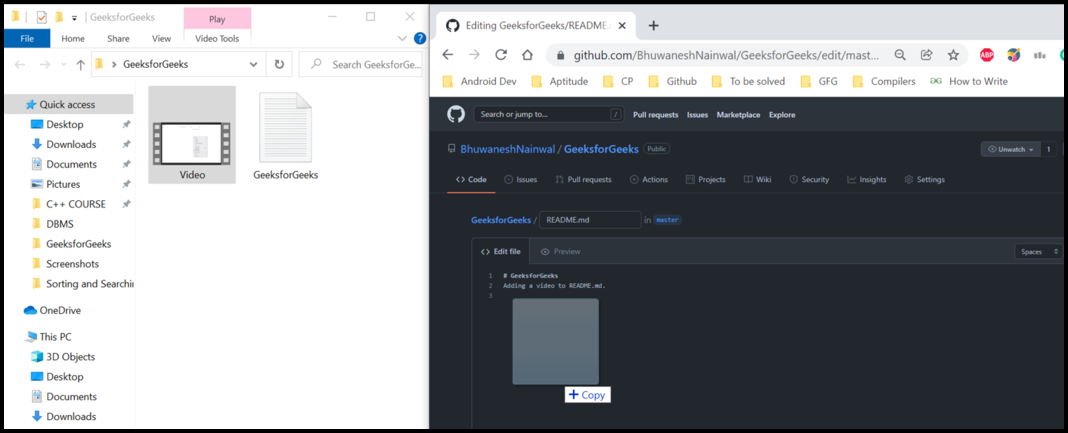Expand Explorer address bar history dropdown

(253, 65)
